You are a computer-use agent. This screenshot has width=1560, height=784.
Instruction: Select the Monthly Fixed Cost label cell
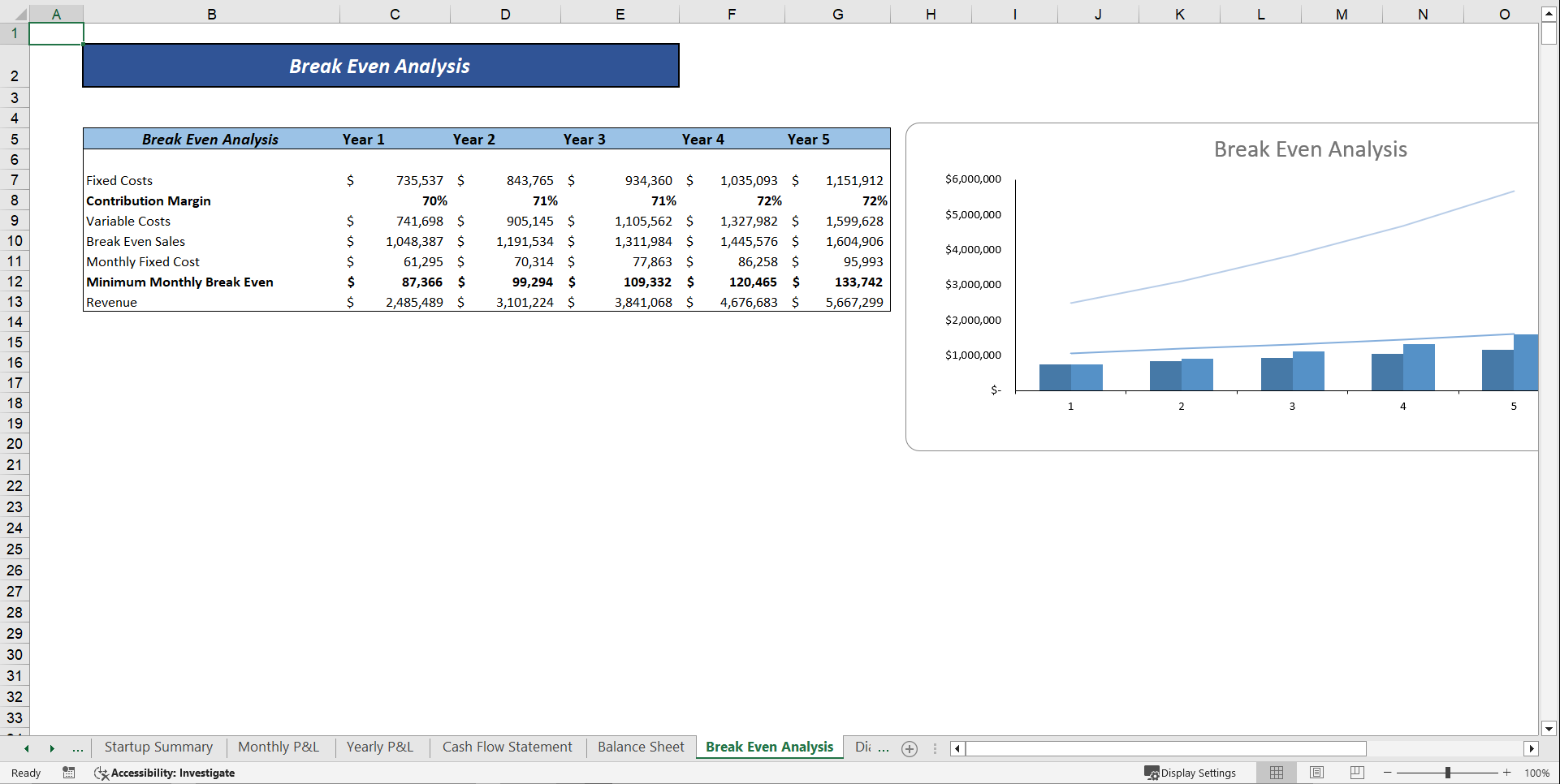(x=211, y=261)
